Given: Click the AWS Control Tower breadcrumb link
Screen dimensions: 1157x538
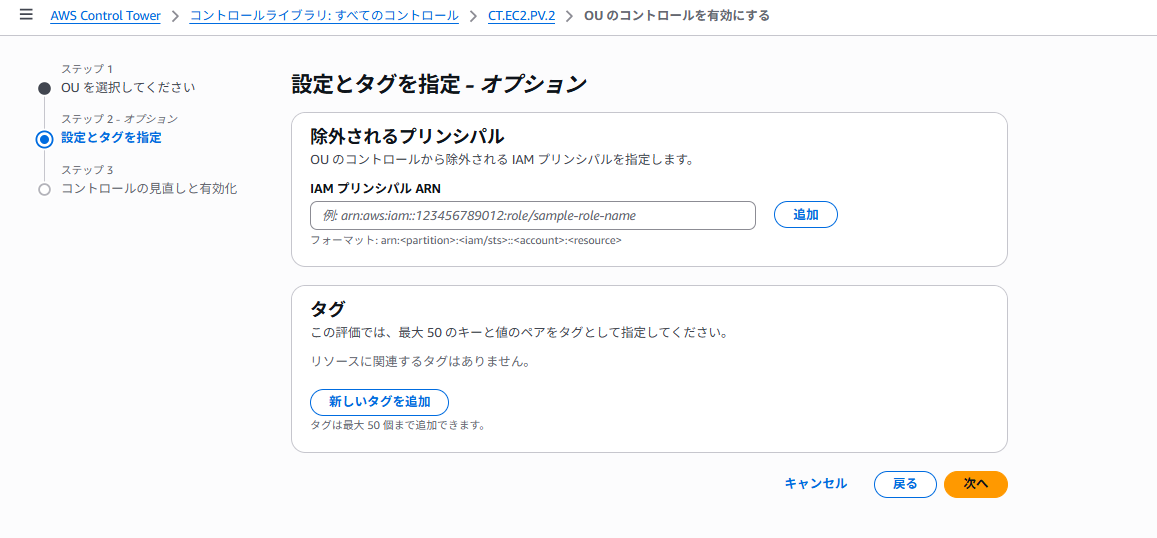Looking at the screenshot, I should [105, 16].
